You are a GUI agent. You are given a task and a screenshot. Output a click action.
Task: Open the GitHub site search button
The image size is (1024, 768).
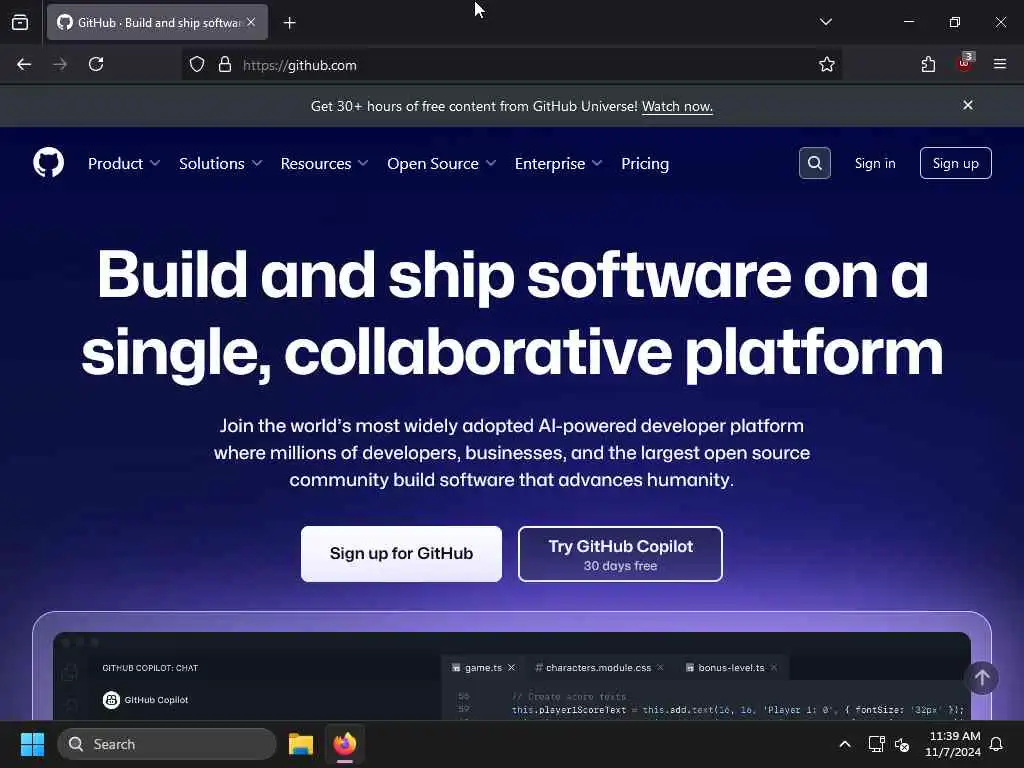tap(814, 163)
